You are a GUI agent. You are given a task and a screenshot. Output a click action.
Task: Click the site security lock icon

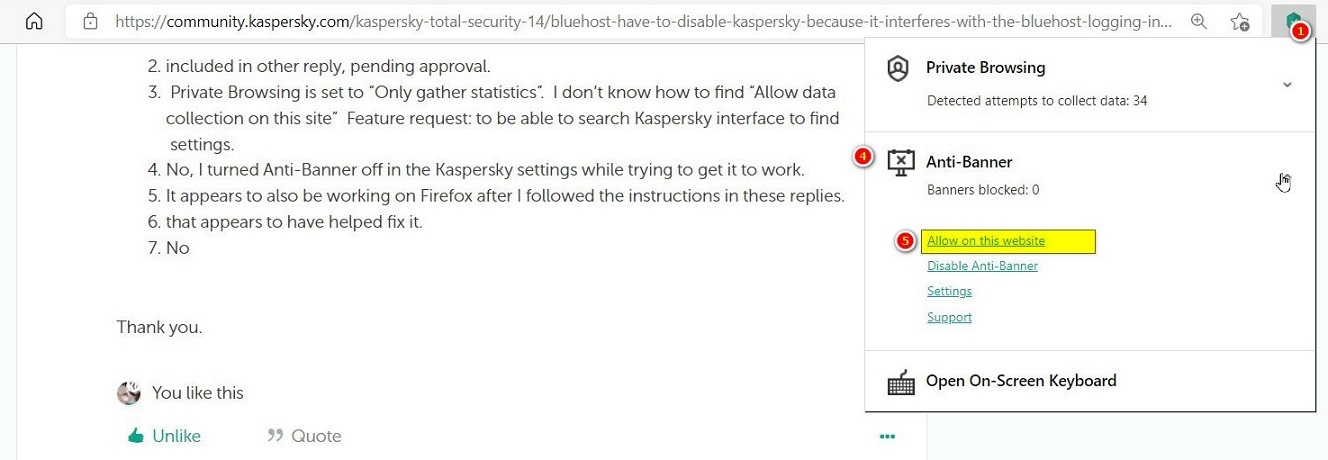click(x=91, y=20)
